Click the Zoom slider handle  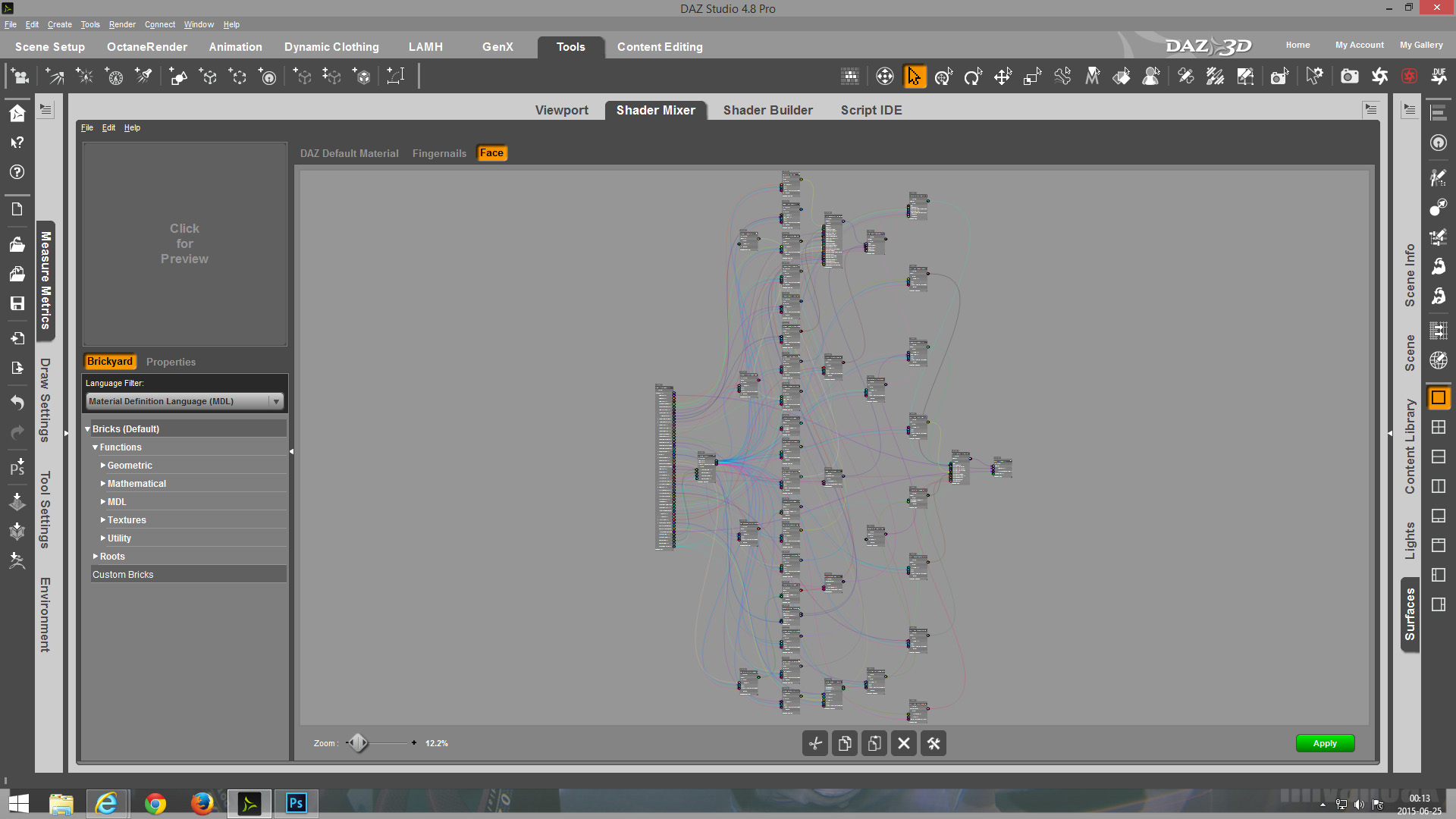(x=358, y=743)
